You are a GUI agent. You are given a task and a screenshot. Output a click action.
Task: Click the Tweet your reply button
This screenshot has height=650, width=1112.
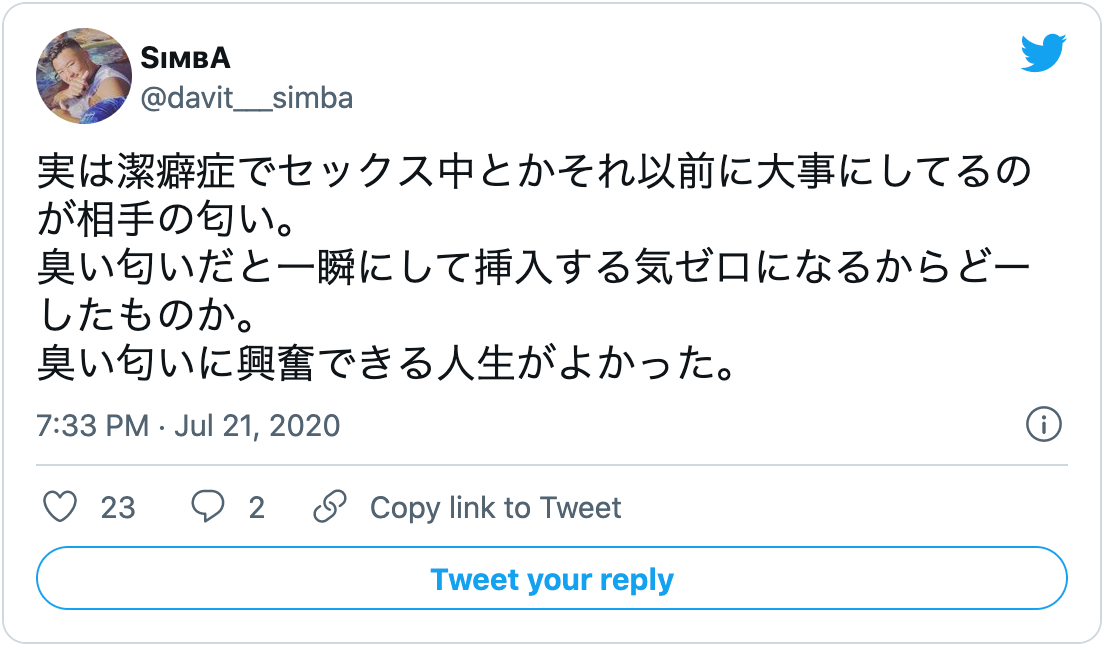click(x=552, y=578)
